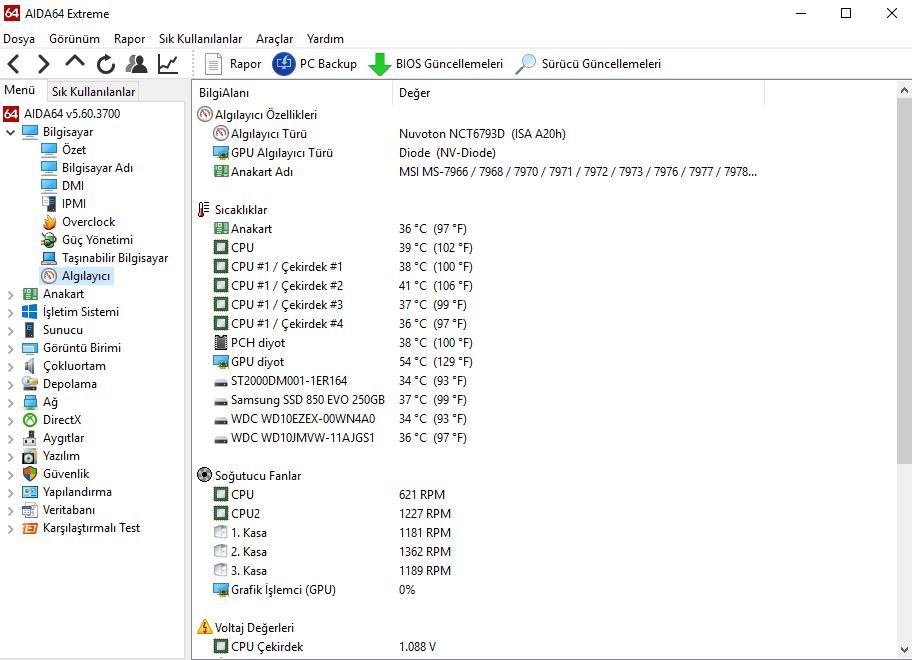Click the Voltaj Değerleri warning icon
The height and width of the screenshot is (660, 912).
[x=205, y=627]
